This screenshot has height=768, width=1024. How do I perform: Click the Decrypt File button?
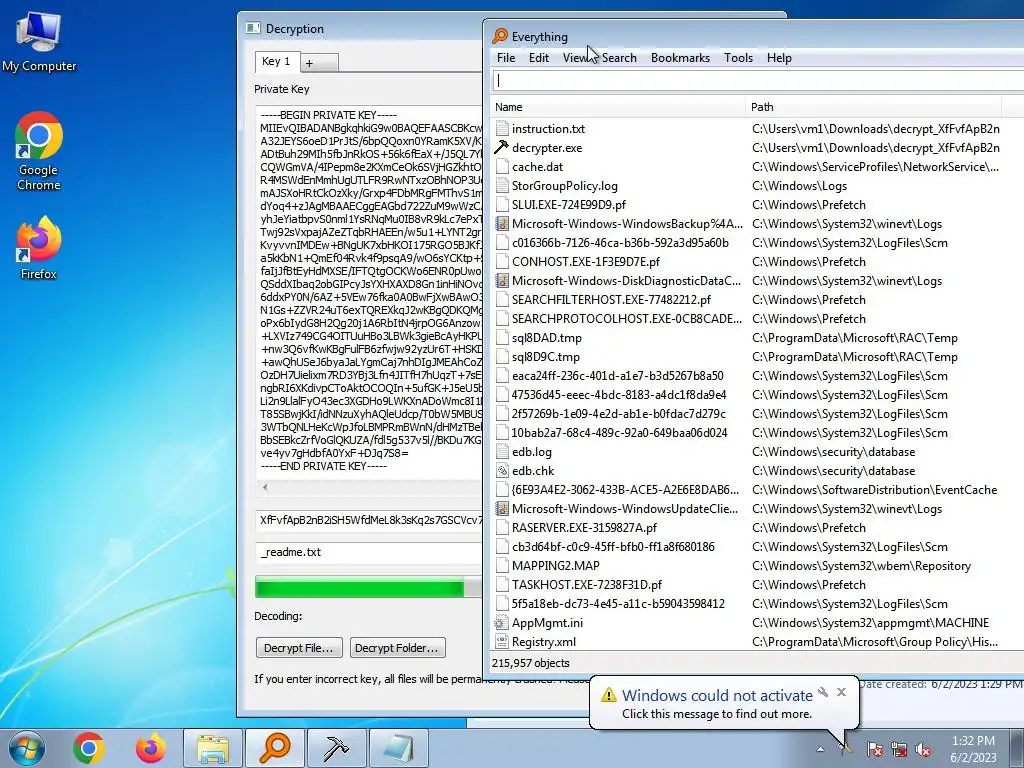pos(298,648)
